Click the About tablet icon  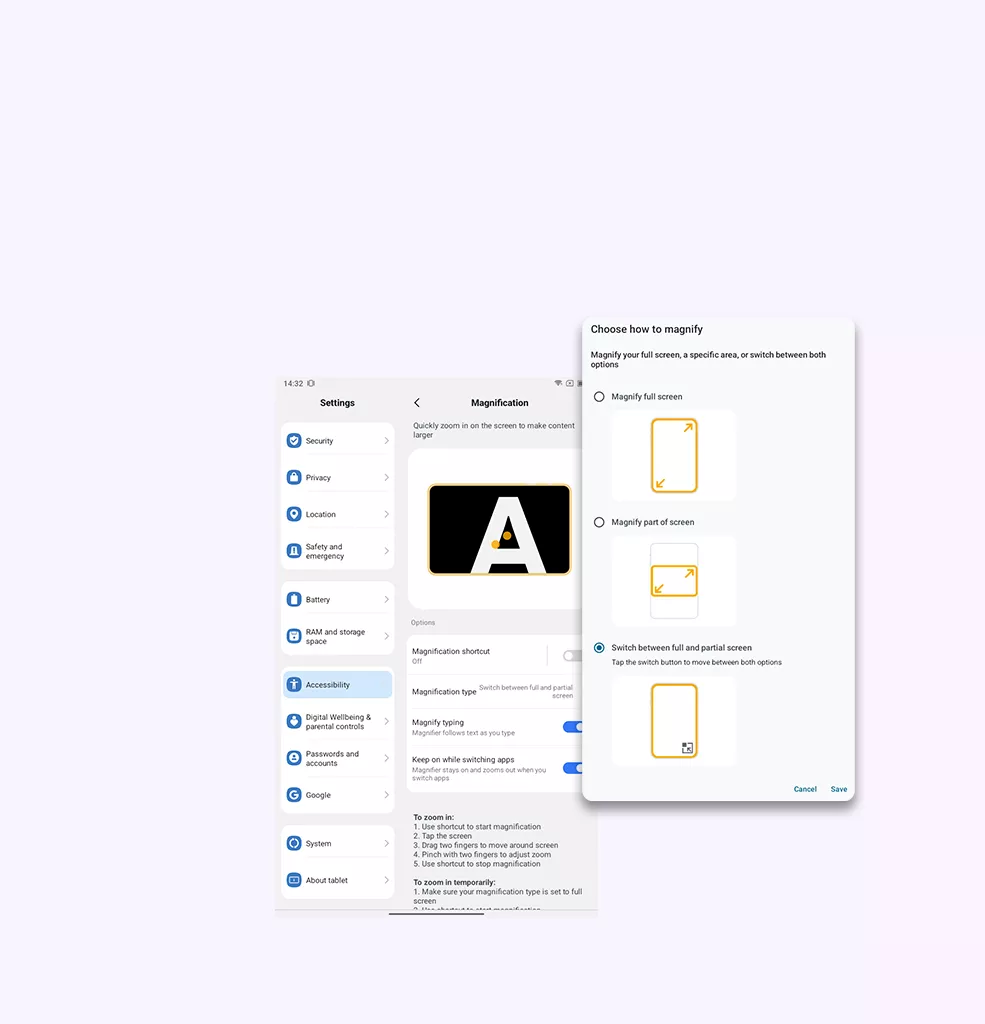[294, 880]
